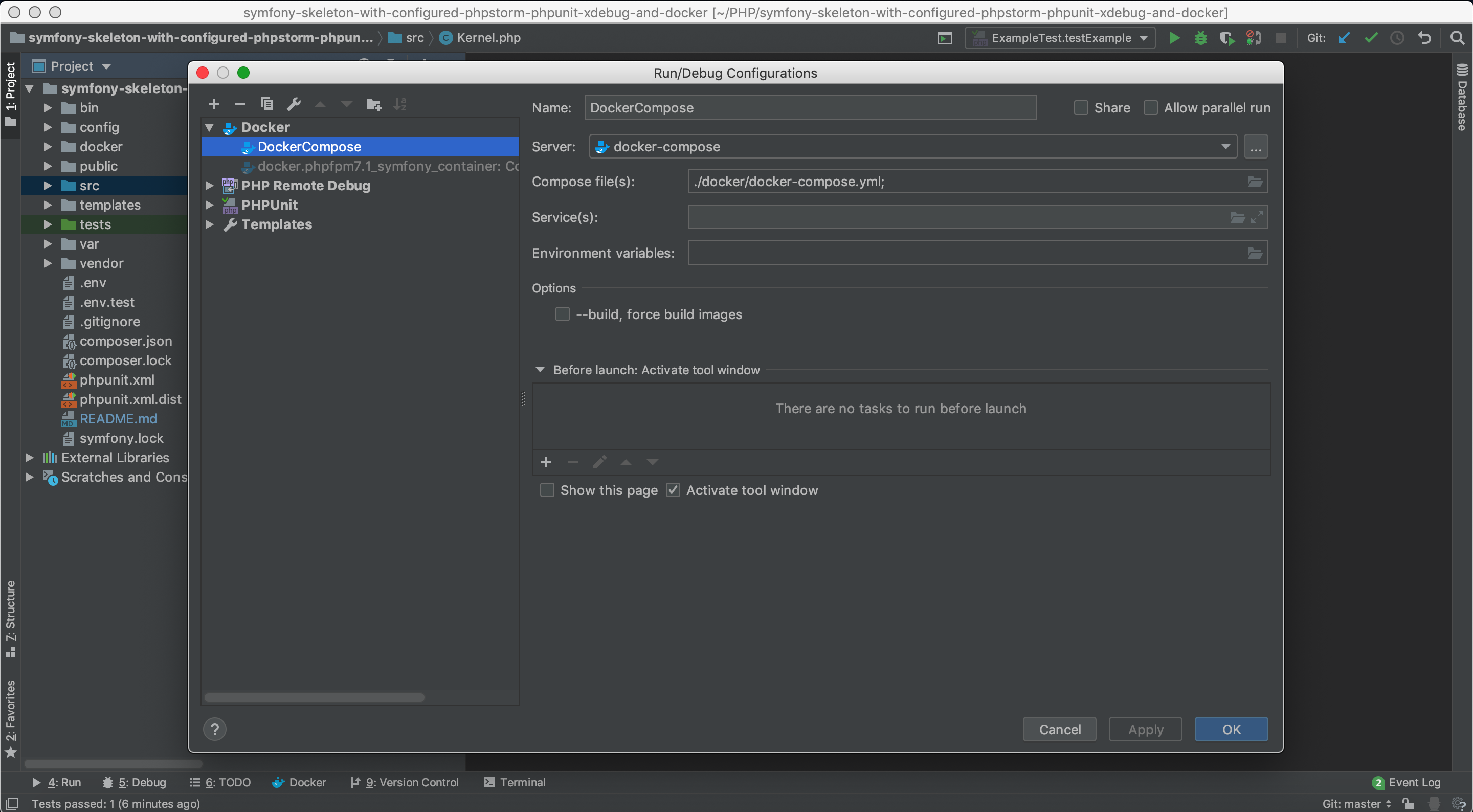
Task: Select the DockerCompose configuration item
Action: (x=309, y=146)
